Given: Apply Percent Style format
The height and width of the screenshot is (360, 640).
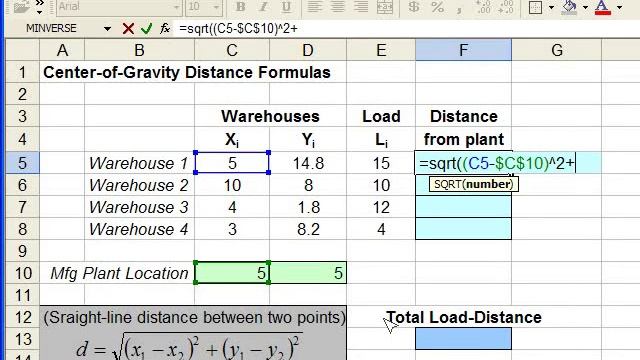Looking at the screenshot, I should [438, 7].
